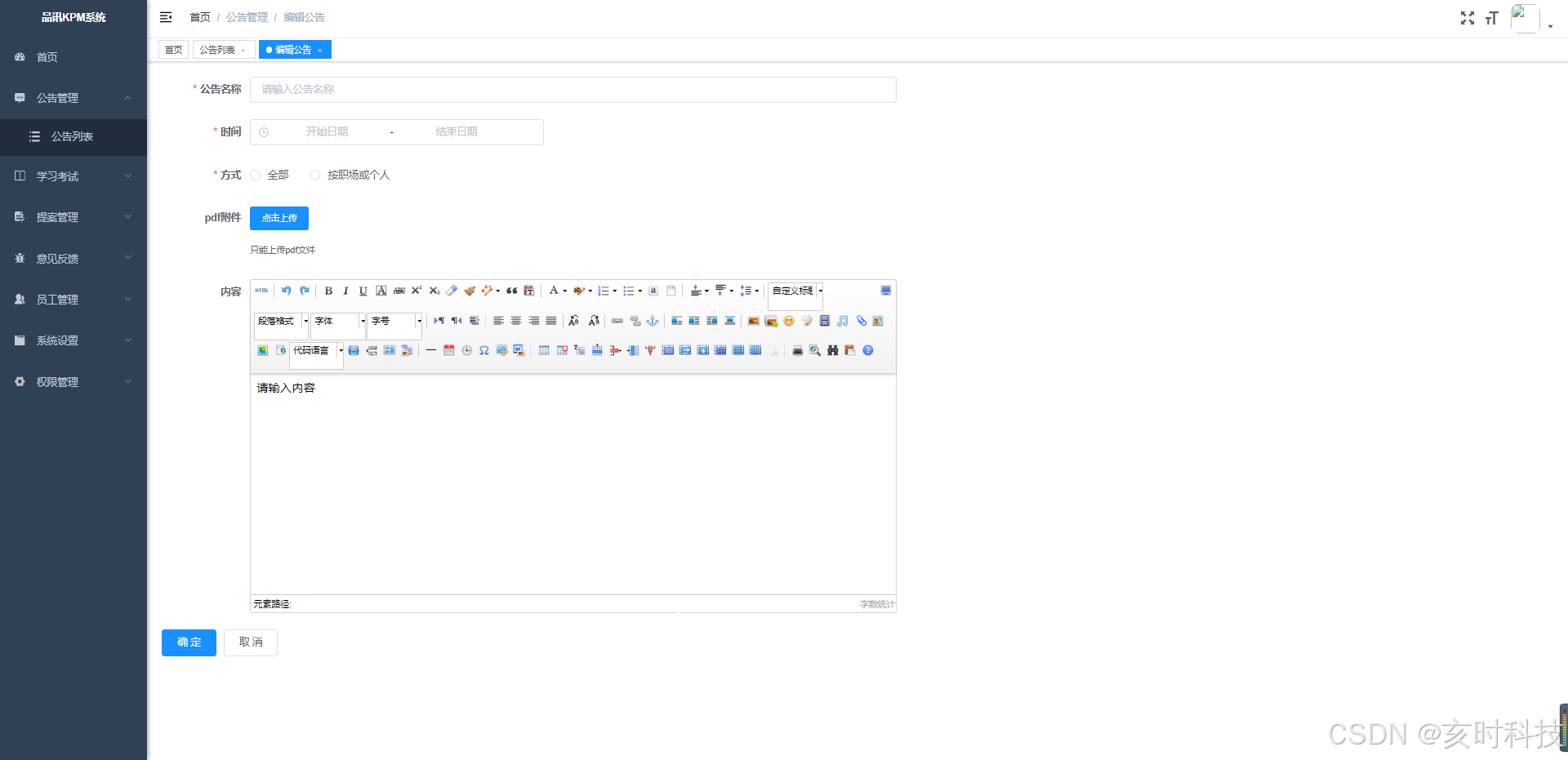Screen dimensions: 1568x760
Task: Select the 按职场或个人 radio option
Action: tap(350, 175)
